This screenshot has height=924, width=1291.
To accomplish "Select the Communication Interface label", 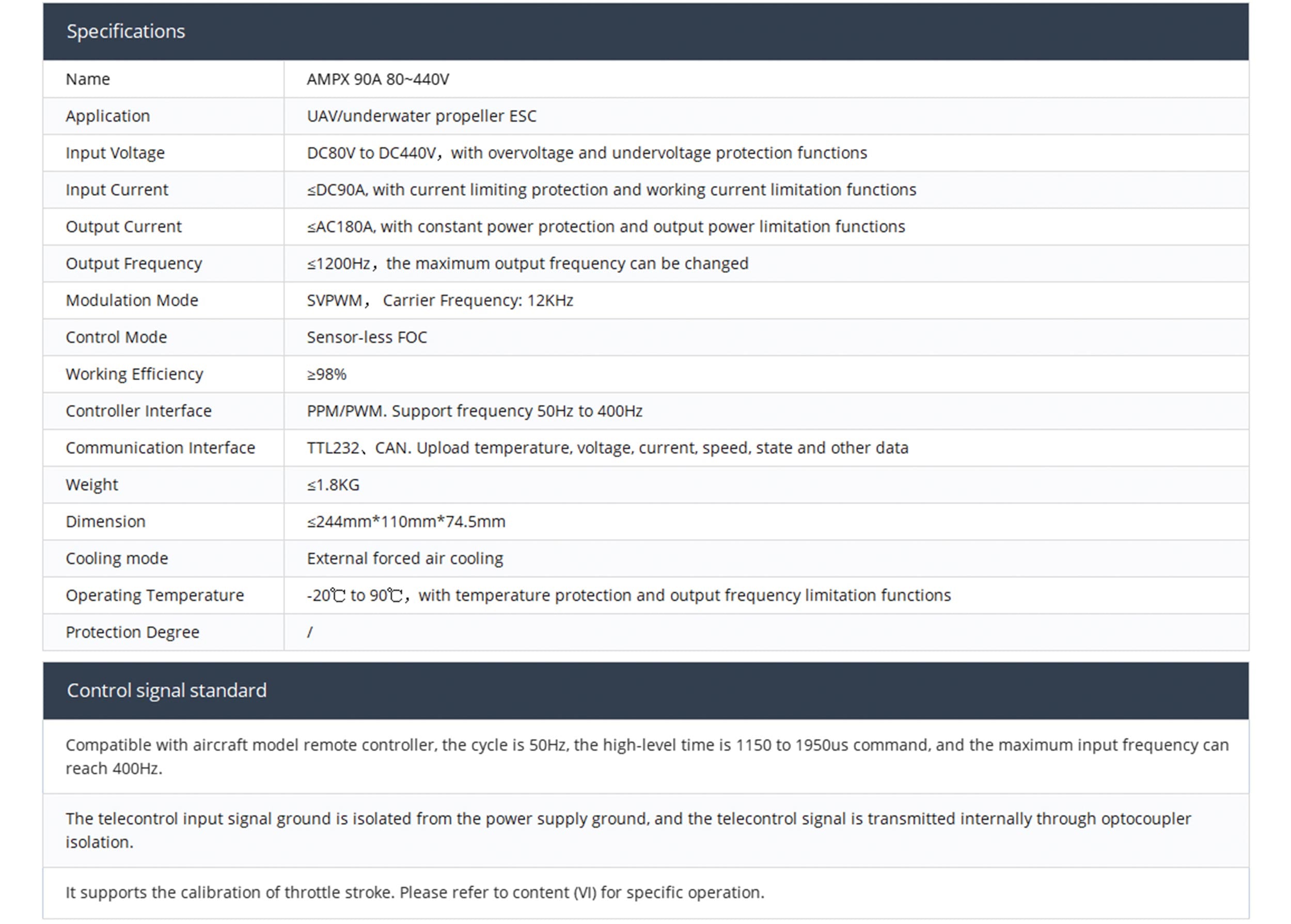I will pyautogui.click(x=161, y=448).
